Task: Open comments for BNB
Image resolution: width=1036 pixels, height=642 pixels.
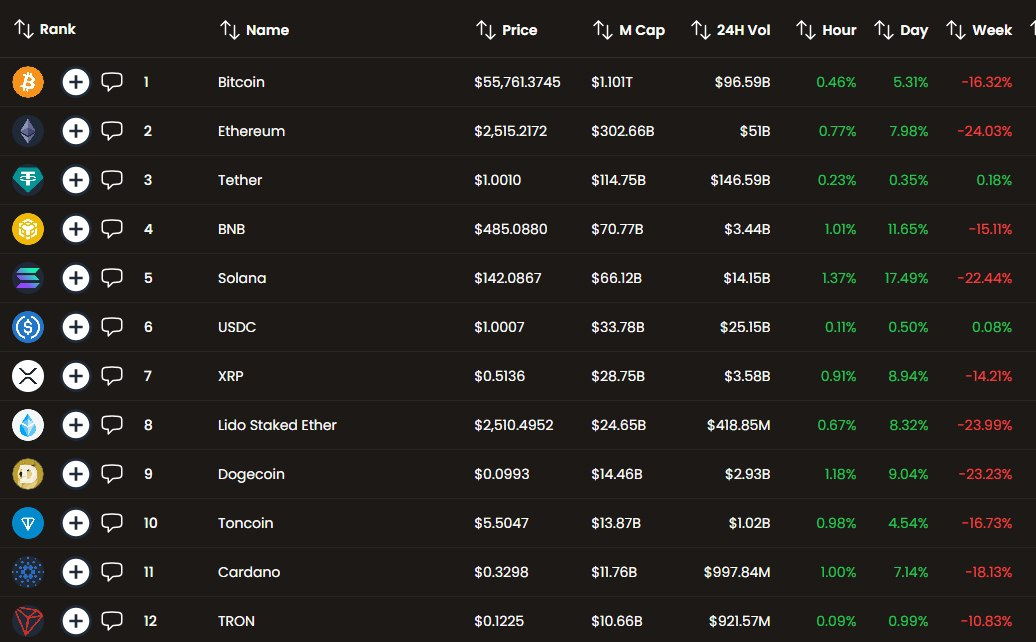Action: tap(112, 229)
